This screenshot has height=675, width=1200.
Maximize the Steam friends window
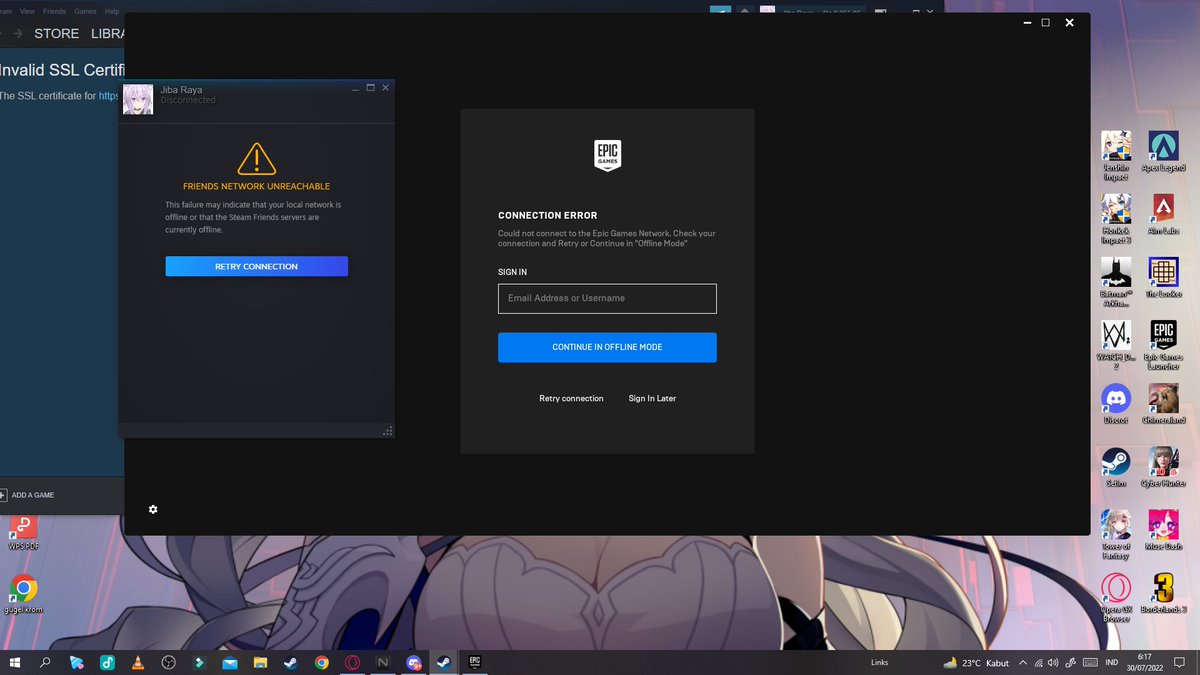[370, 88]
